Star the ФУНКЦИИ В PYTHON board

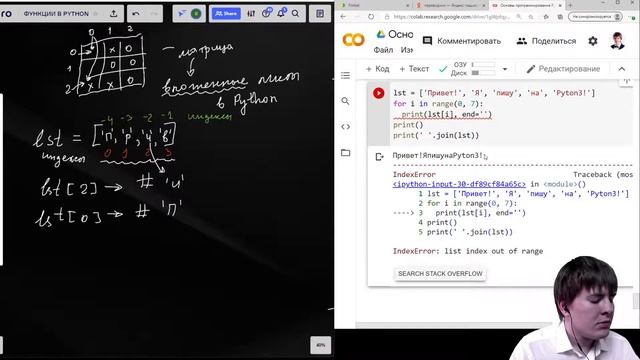pos(96,13)
